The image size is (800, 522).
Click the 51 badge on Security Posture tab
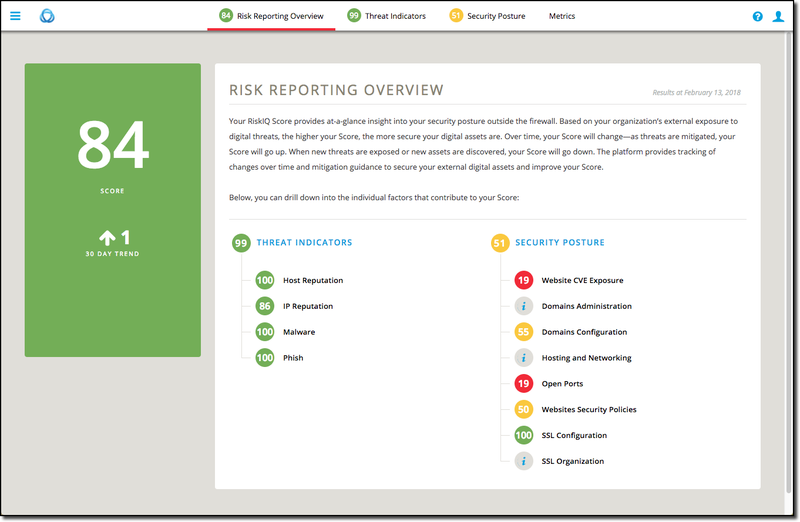point(456,15)
